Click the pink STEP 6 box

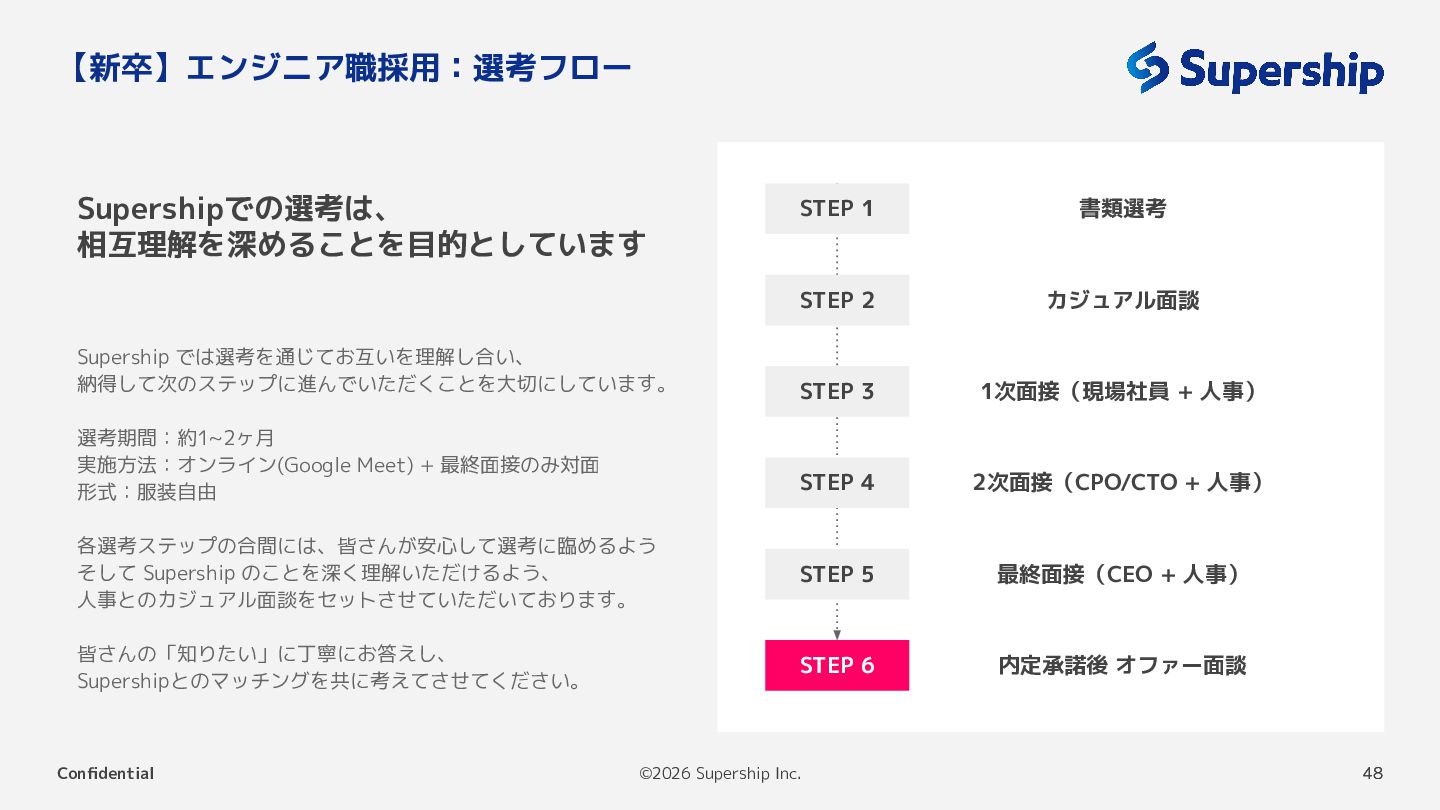coord(837,665)
